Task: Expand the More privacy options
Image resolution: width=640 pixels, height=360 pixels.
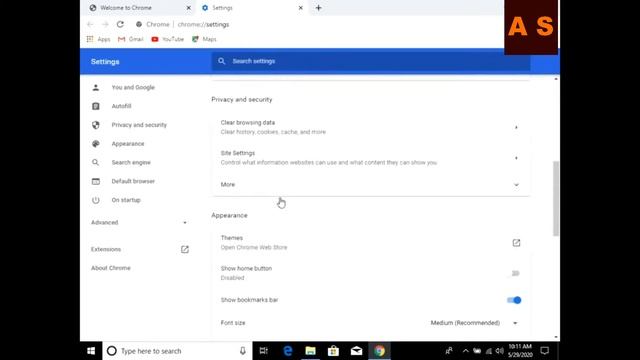Action: (371, 184)
